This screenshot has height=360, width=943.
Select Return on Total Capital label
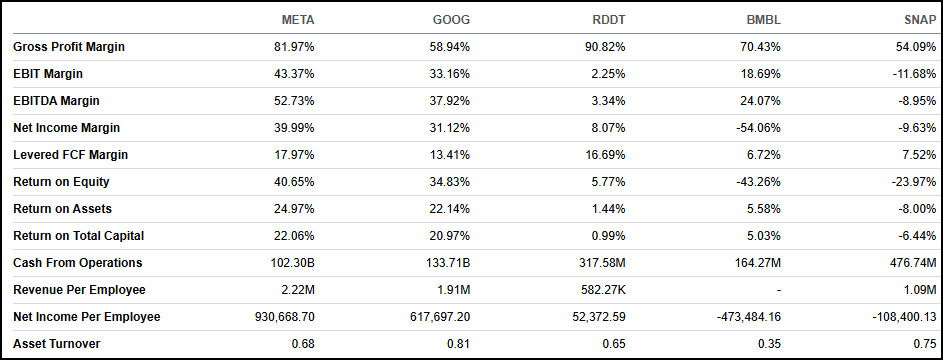point(78,236)
